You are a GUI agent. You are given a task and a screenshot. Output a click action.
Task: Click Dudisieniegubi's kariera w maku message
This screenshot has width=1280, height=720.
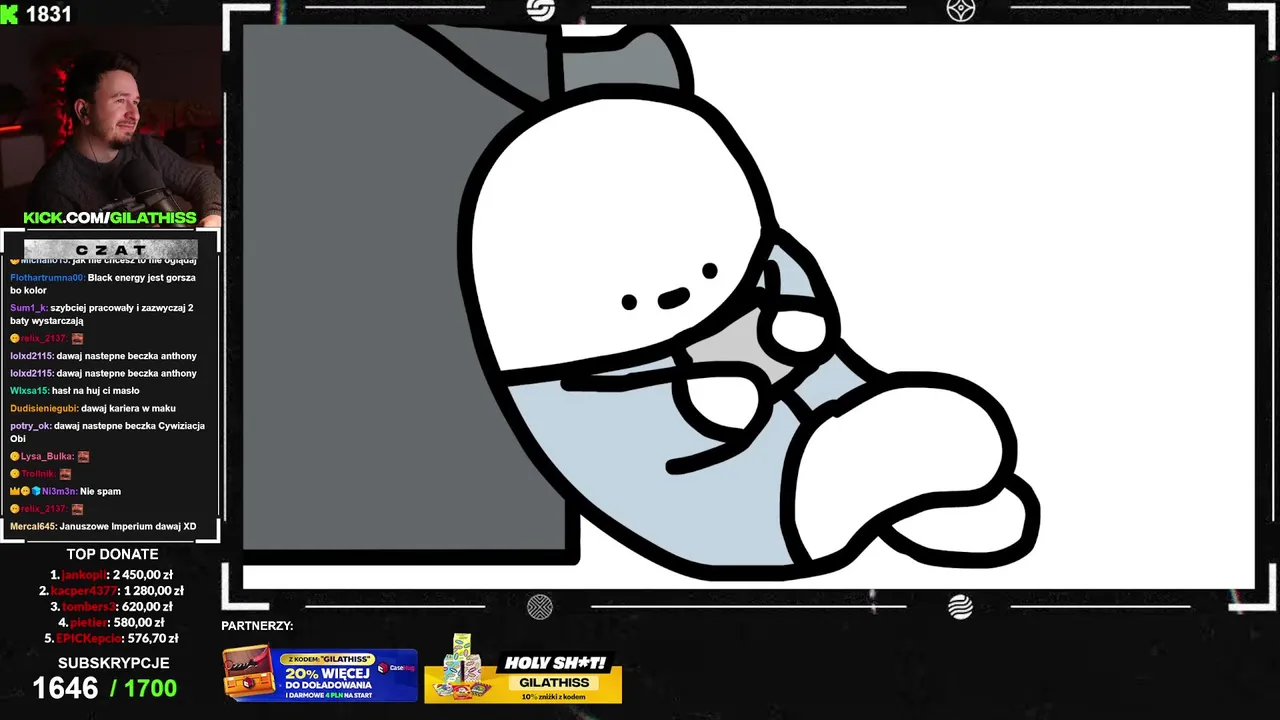coord(93,408)
